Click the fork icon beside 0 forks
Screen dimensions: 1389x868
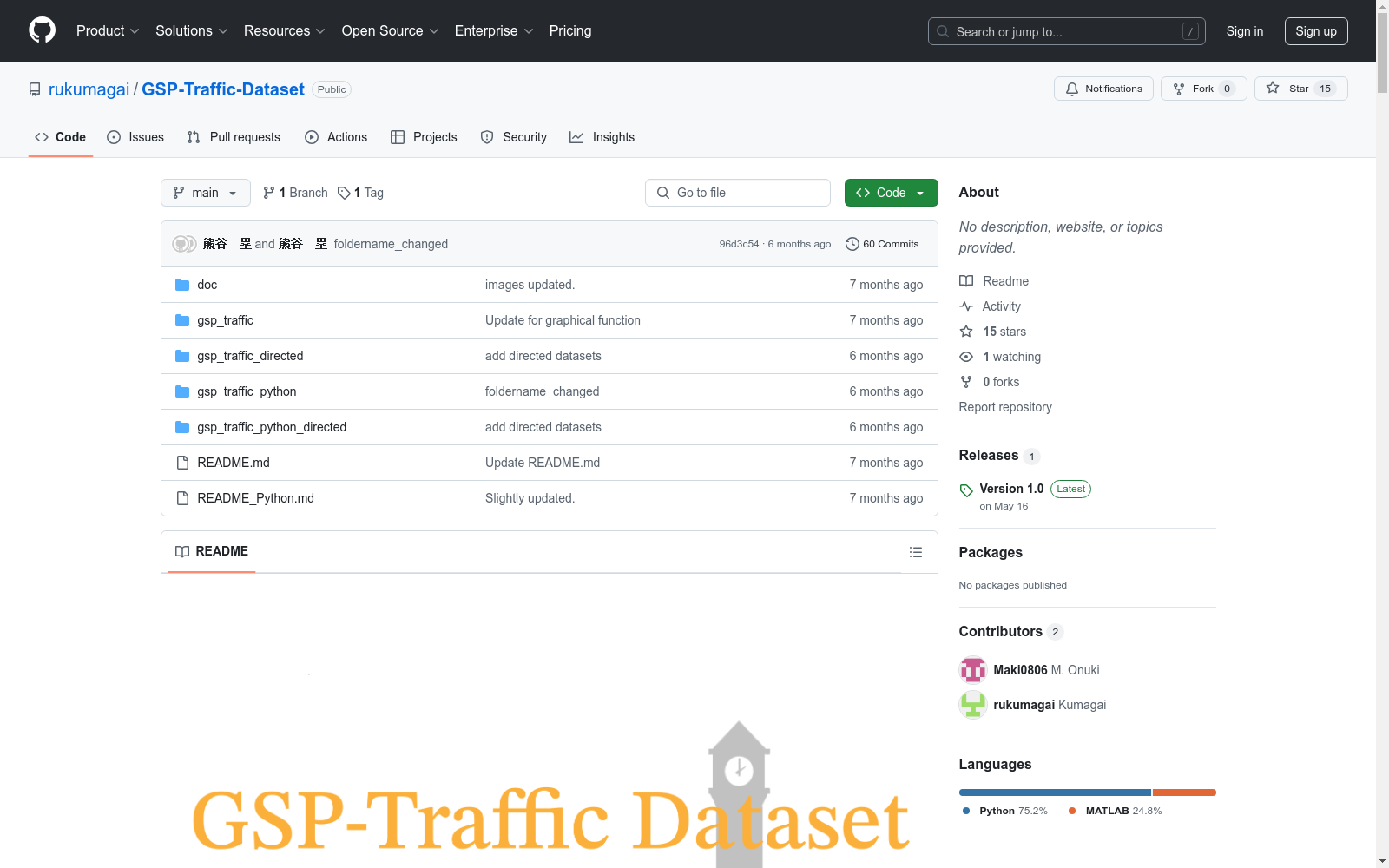(966, 382)
